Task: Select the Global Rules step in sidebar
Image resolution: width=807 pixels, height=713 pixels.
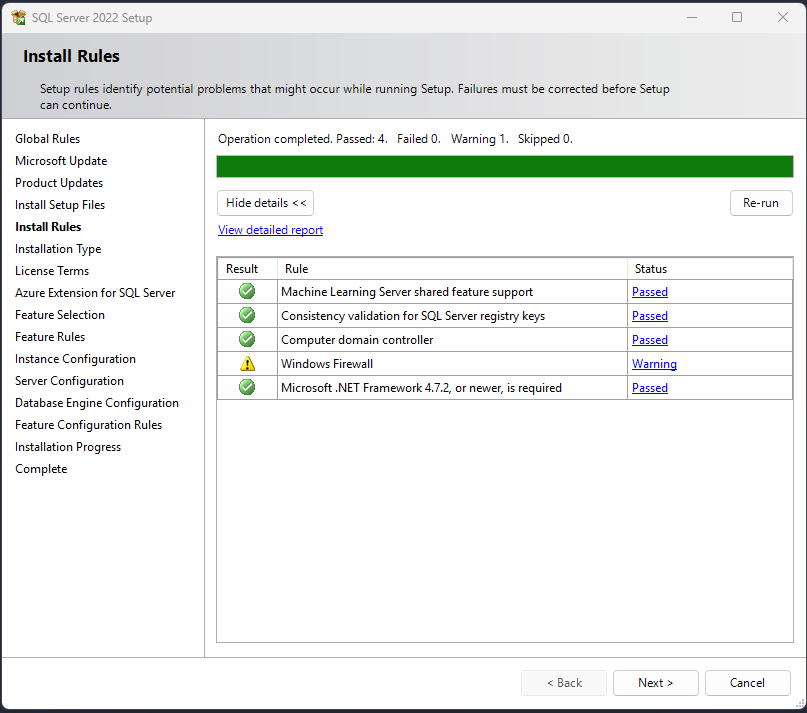Action: pyautogui.click(x=47, y=139)
